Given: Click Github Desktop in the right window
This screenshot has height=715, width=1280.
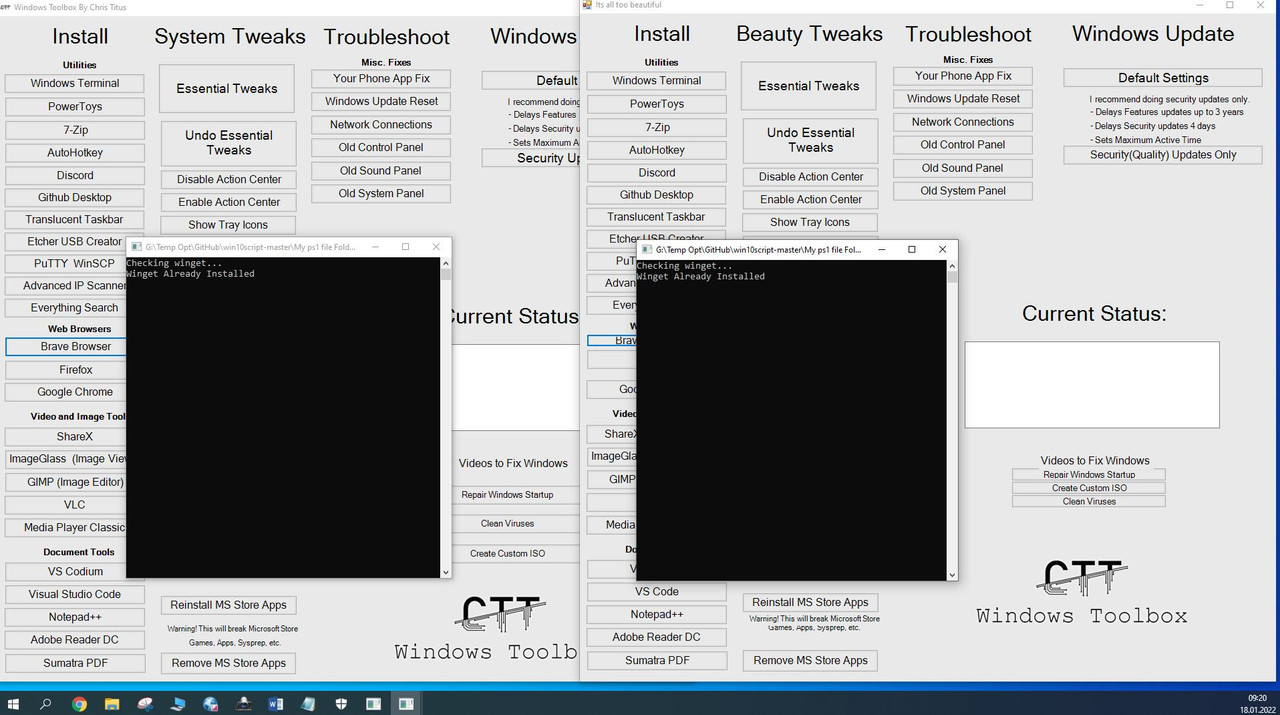Looking at the screenshot, I should coord(657,195).
